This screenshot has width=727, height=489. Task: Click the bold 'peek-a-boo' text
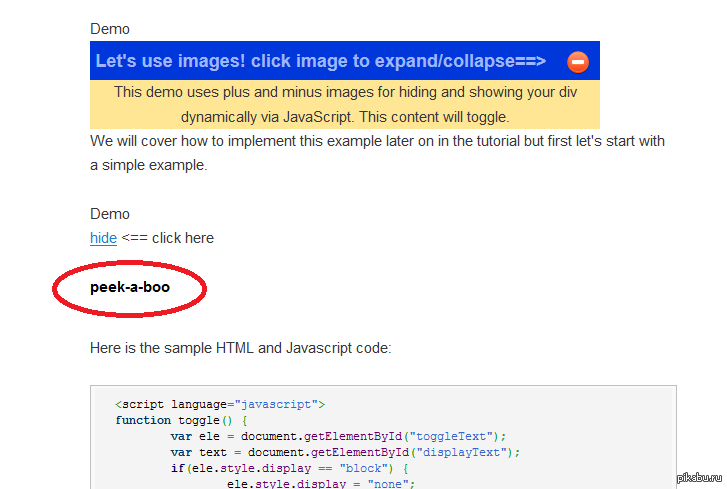[x=130, y=287]
